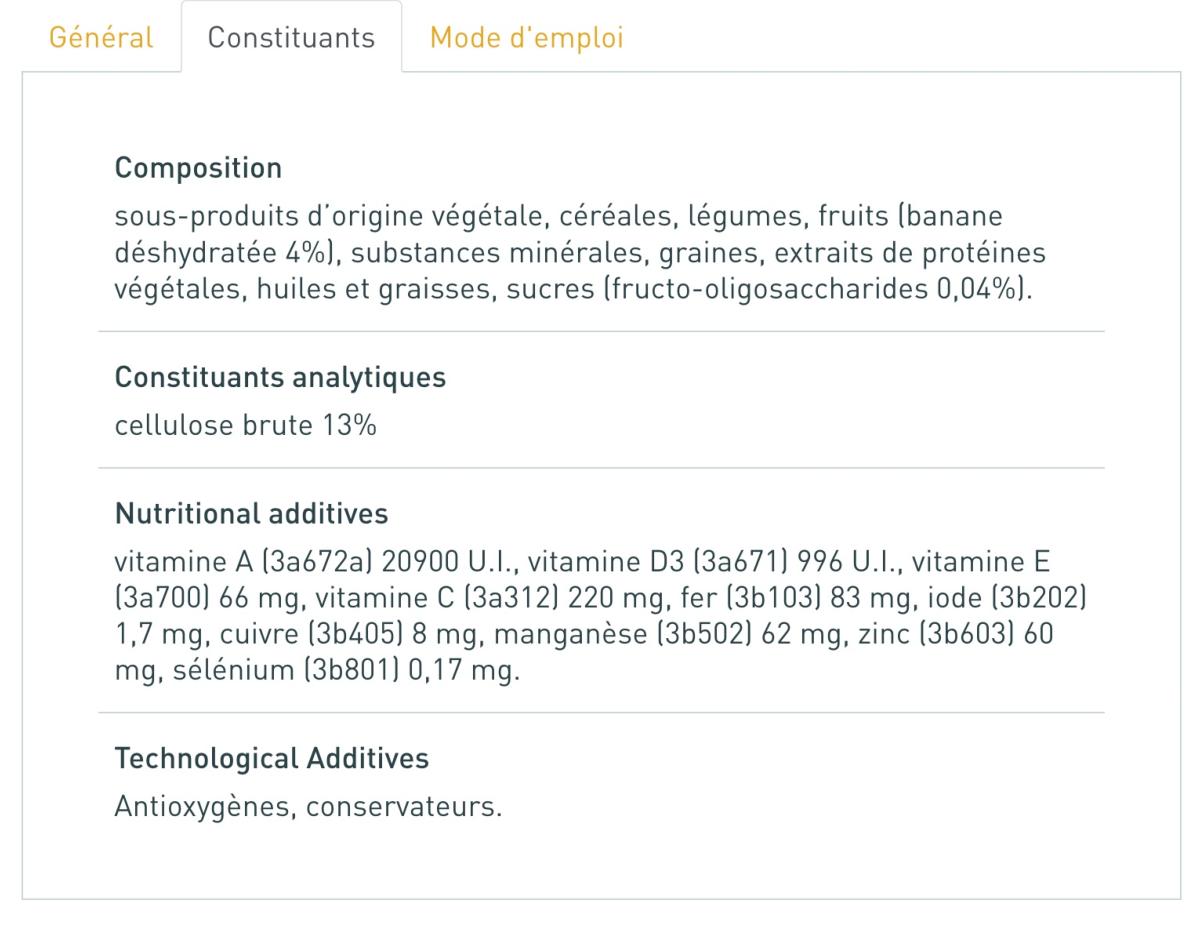1200x931 pixels.
Task: Click the Constituants analytiques heading
Action: click(x=281, y=378)
